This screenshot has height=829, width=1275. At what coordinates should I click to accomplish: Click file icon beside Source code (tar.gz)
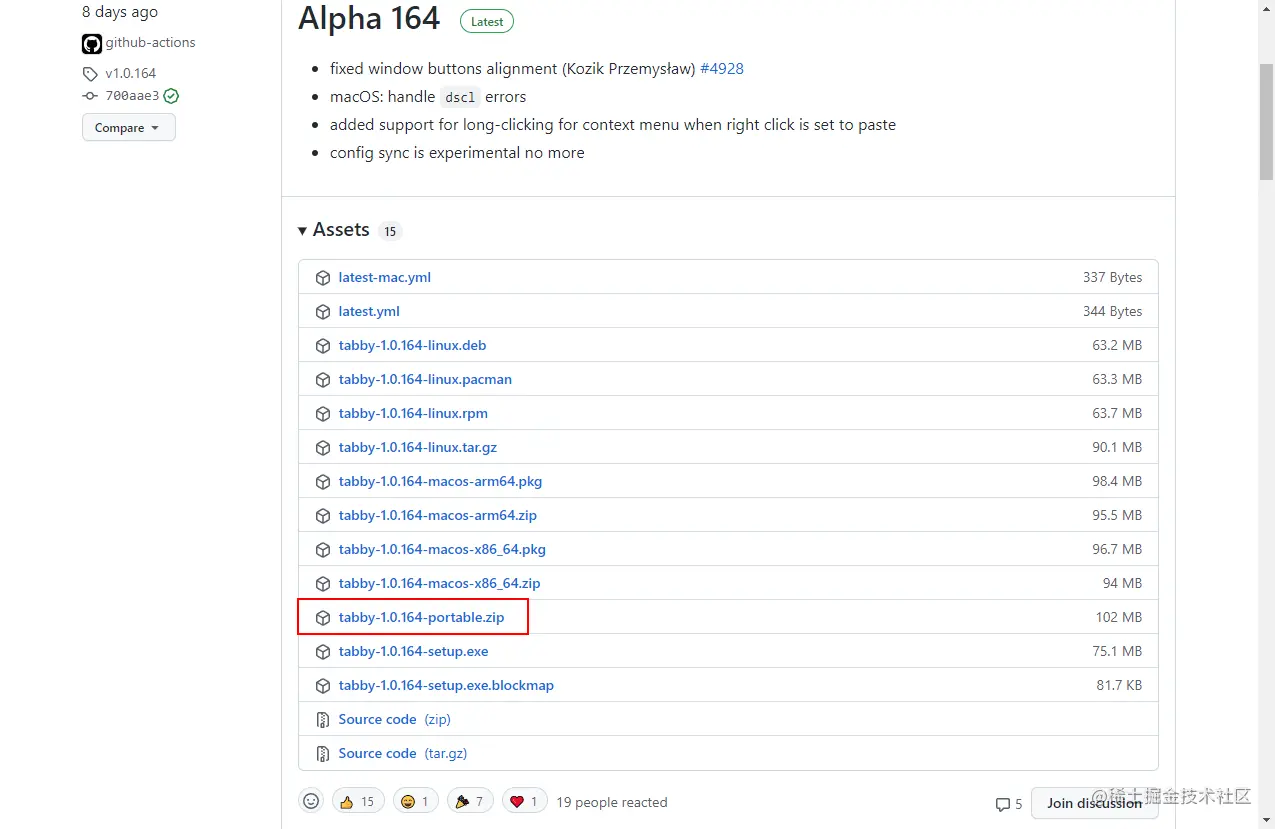point(323,754)
